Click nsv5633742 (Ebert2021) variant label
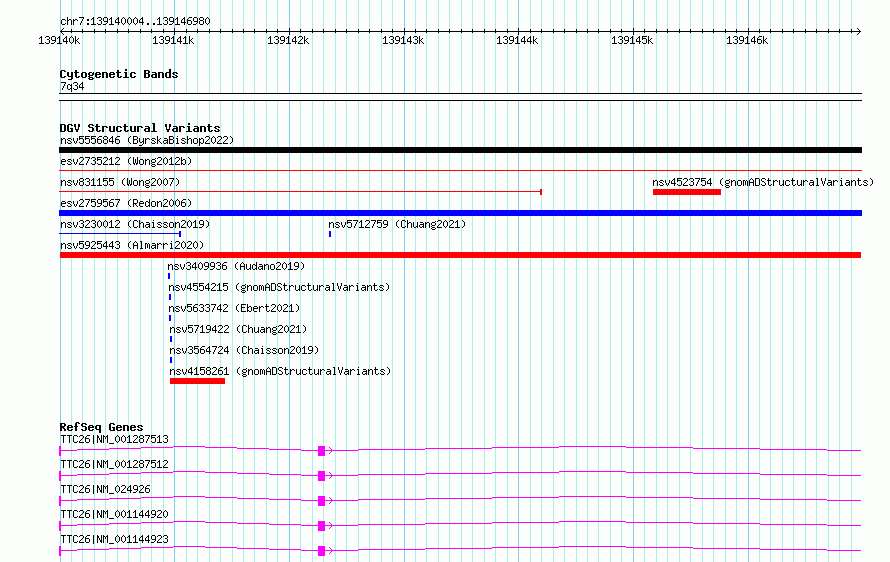Image resolution: width=890 pixels, height=562 pixels. pos(234,308)
